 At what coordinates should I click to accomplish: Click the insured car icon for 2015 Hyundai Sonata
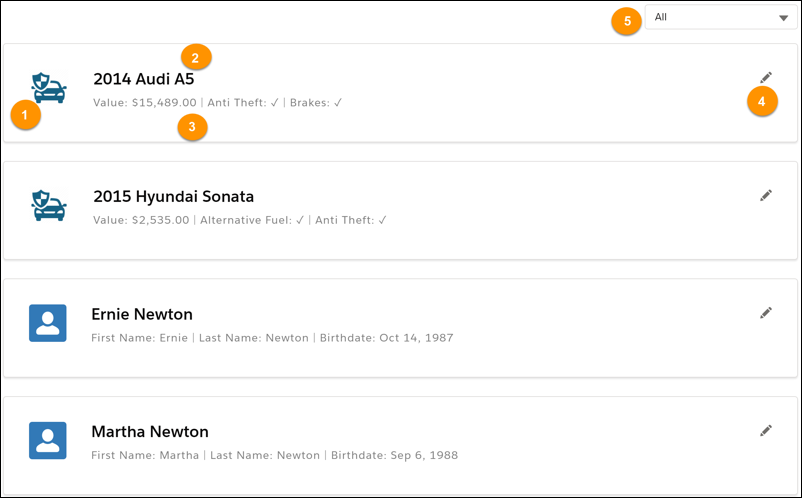(49, 206)
